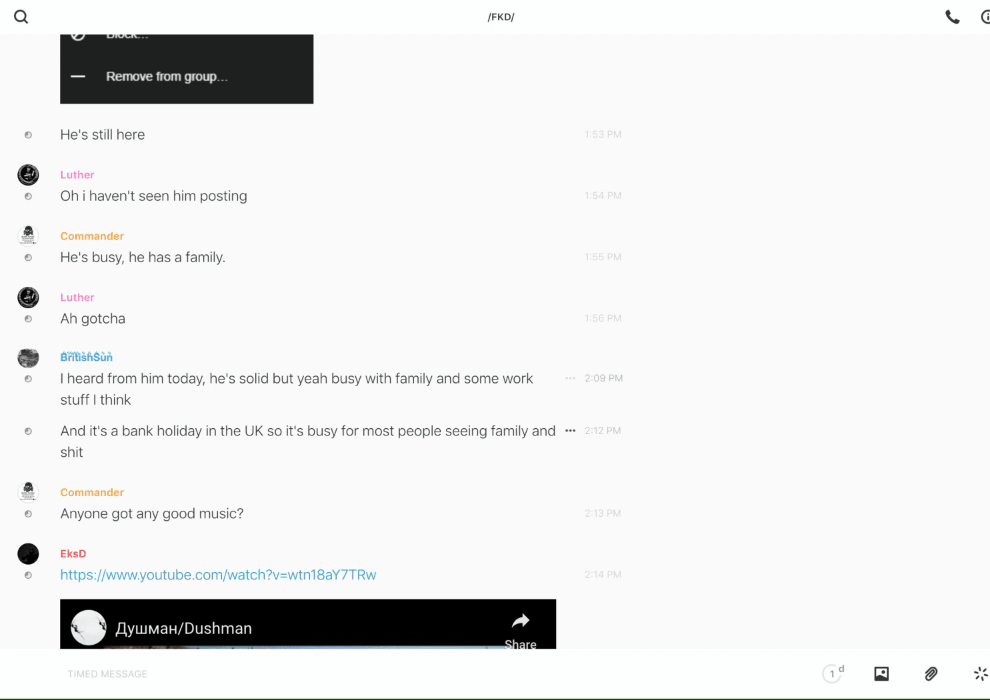Start a voice call with phone icon
Screen dimensions: 990x700
click(x=952, y=17)
